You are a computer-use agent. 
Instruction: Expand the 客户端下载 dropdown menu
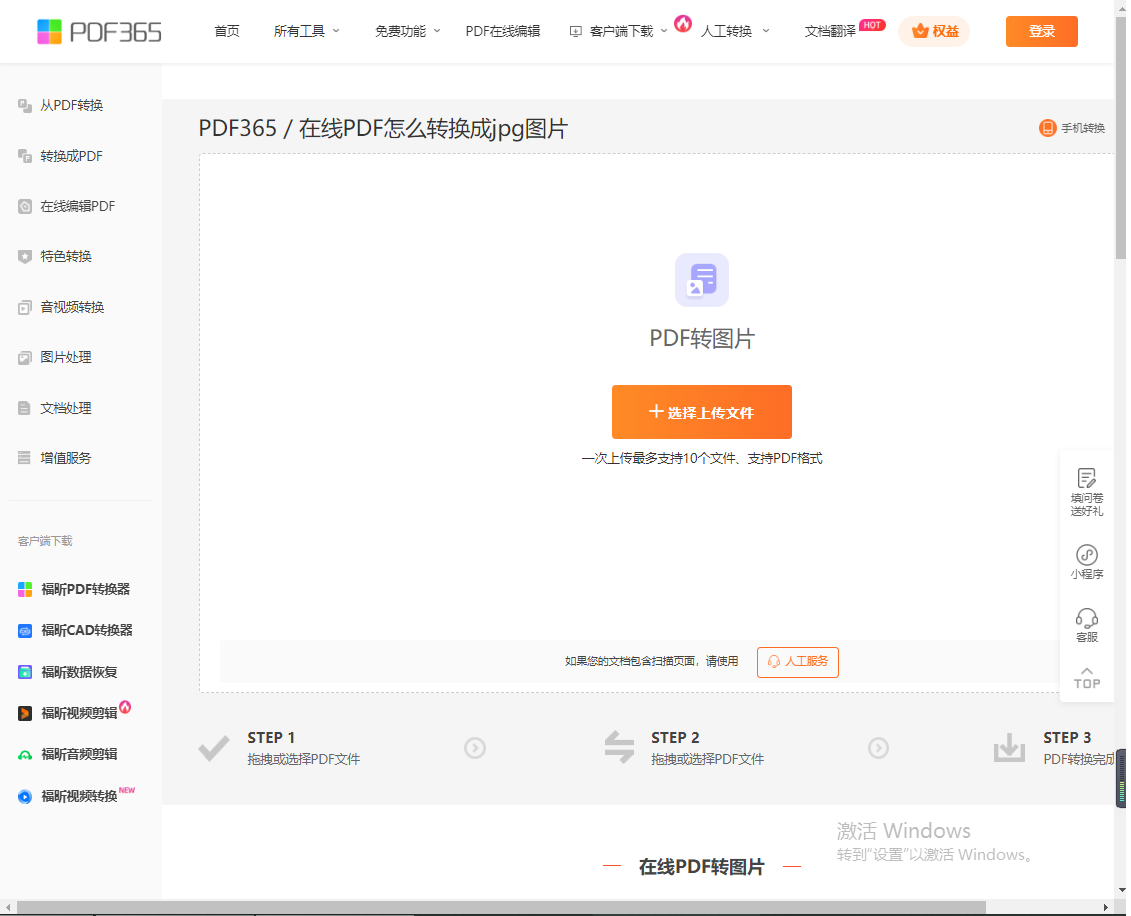[619, 32]
